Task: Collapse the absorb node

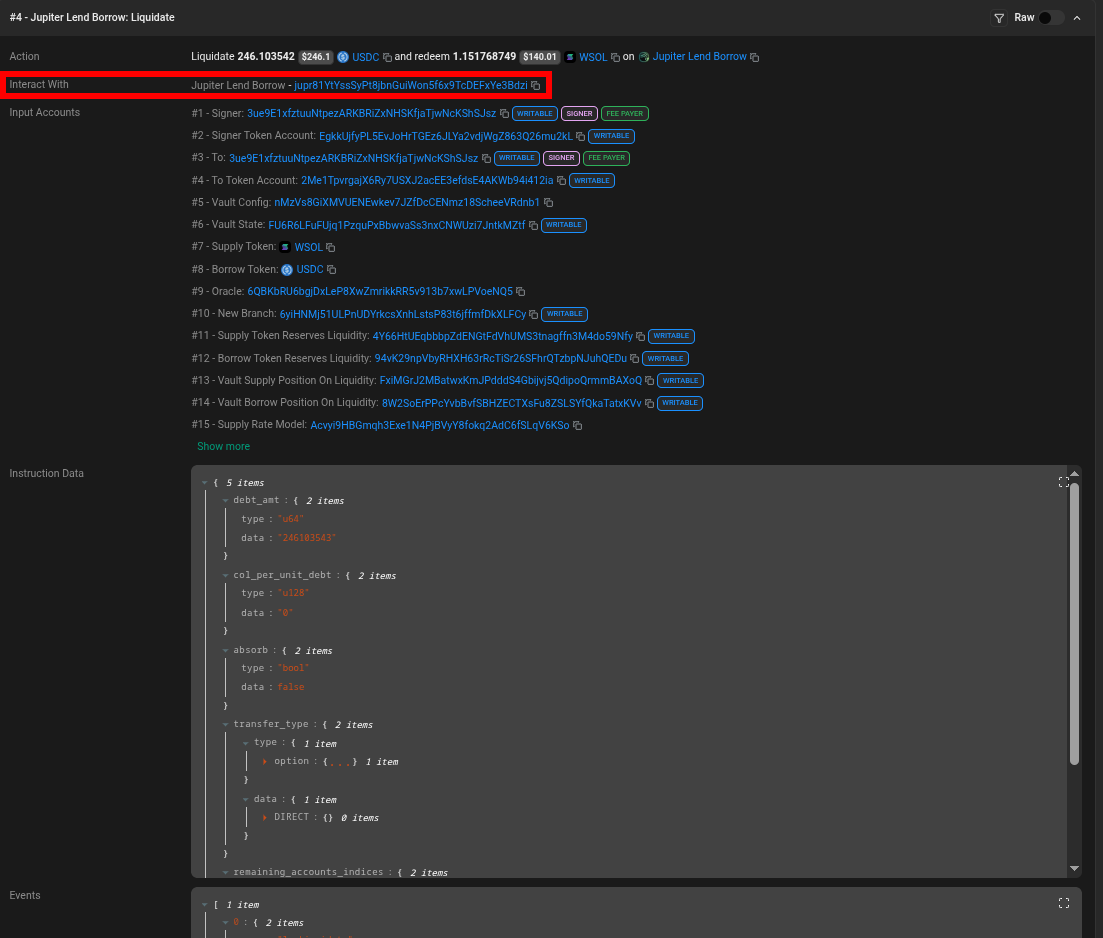Action: (225, 650)
